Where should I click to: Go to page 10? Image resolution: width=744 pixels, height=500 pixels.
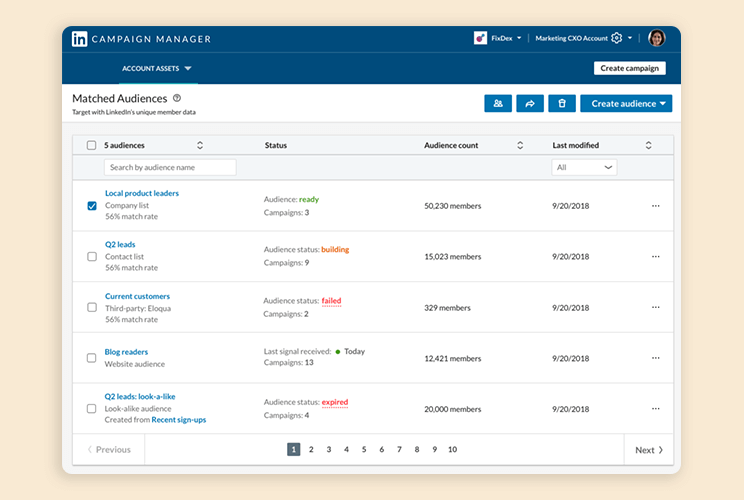[x=452, y=449]
